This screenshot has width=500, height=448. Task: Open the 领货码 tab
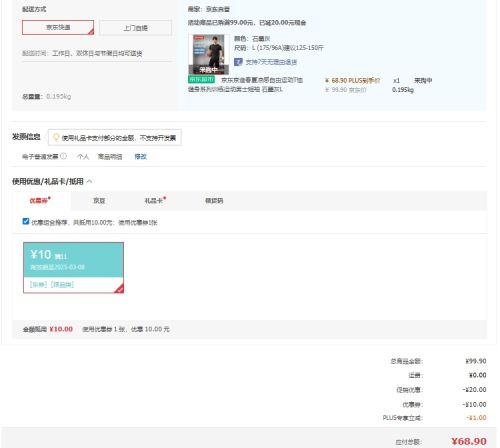point(214,200)
